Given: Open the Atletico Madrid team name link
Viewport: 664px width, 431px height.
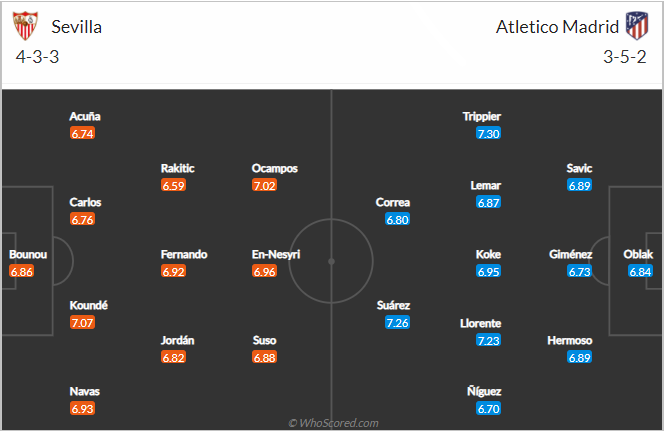Looking at the screenshot, I should [557, 27].
